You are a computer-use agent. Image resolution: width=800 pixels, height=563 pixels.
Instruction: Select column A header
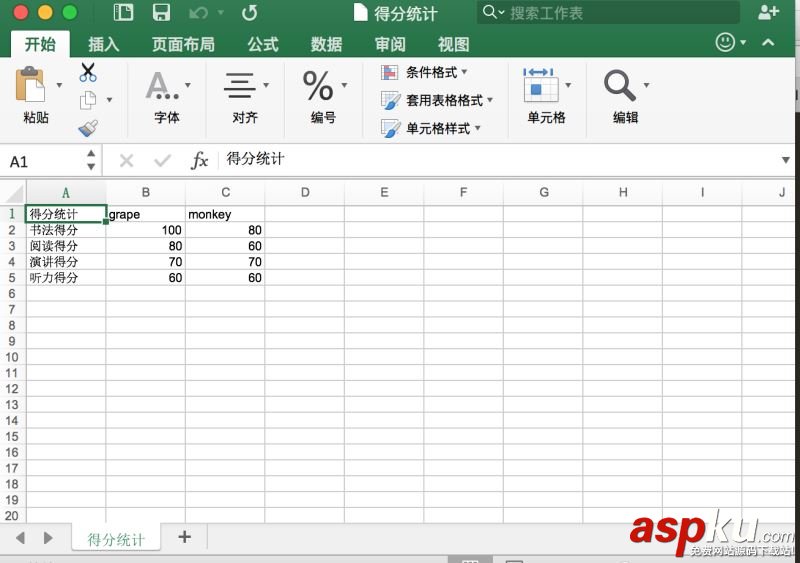[66, 193]
